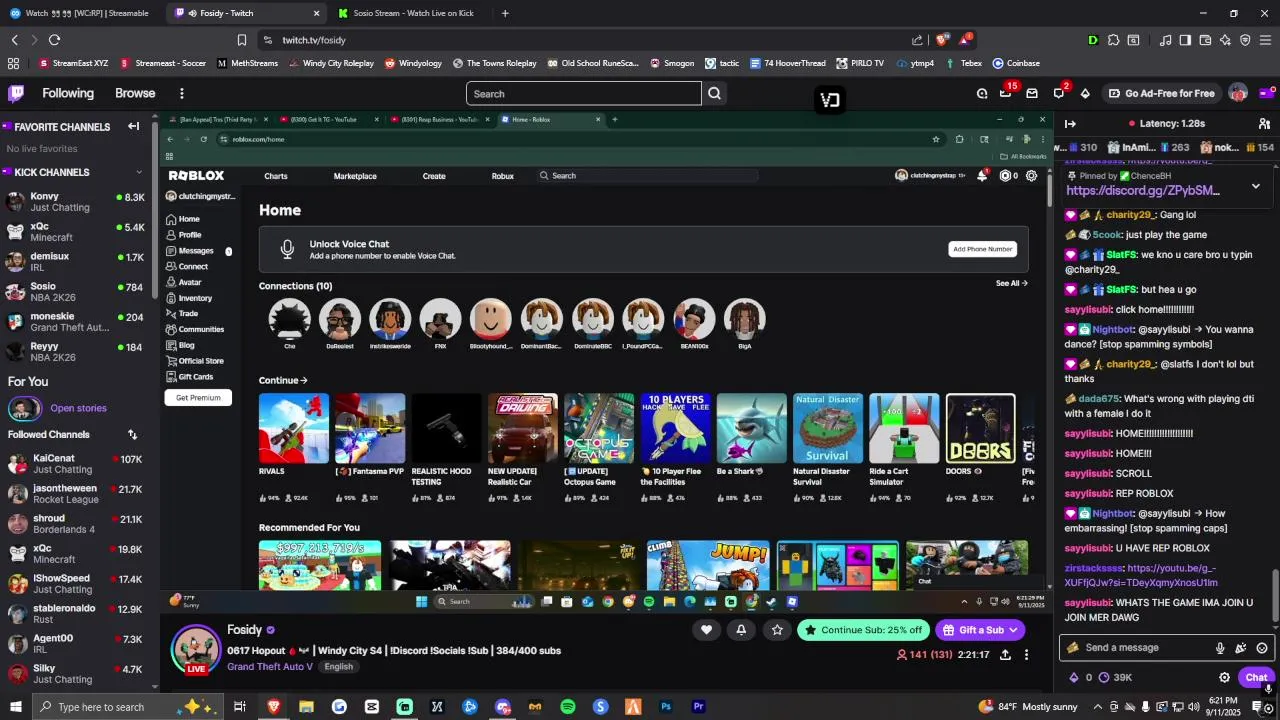Click the heart follow button under stream
The height and width of the screenshot is (720, 1280).
click(706, 629)
